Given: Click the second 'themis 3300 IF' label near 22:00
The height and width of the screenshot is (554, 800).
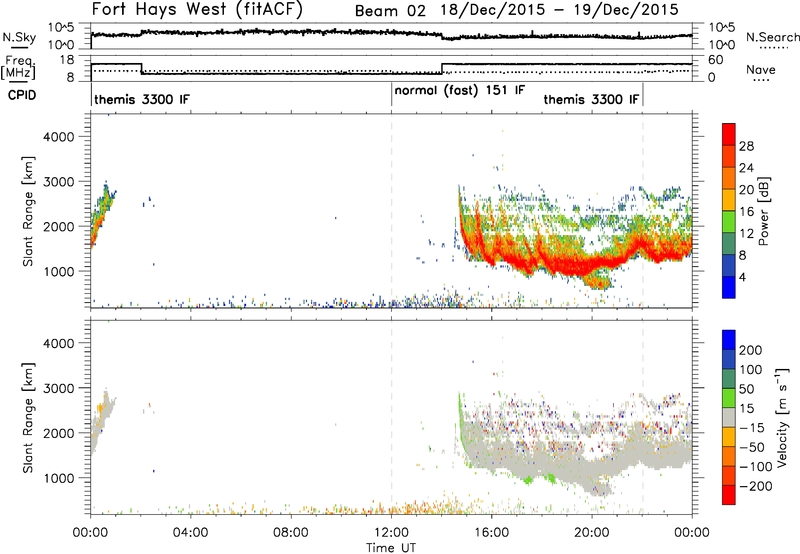Looking at the screenshot, I should (x=591, y=99).
